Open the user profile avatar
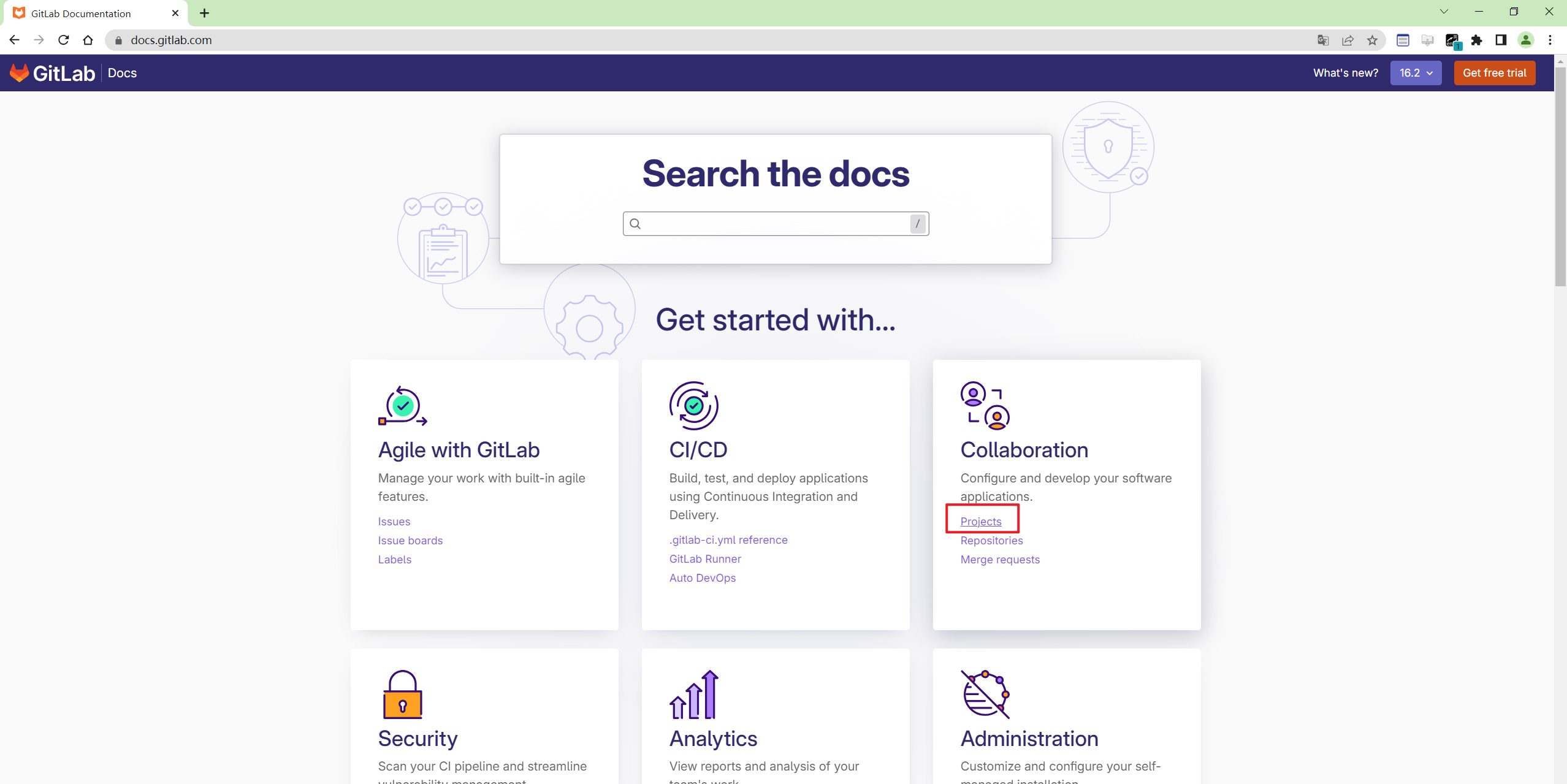Viewport: 1567px width, 784px height. [x=1525, y=40]
